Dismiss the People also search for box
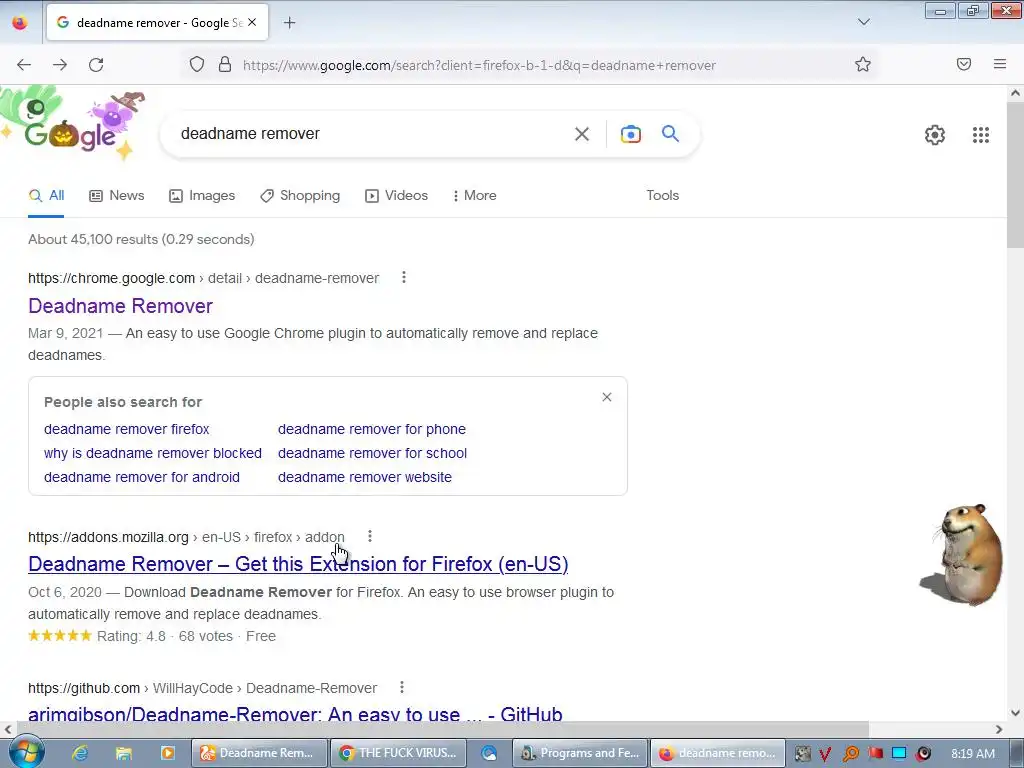This screenshot has height=768, width=1024. tap(607, 397)
